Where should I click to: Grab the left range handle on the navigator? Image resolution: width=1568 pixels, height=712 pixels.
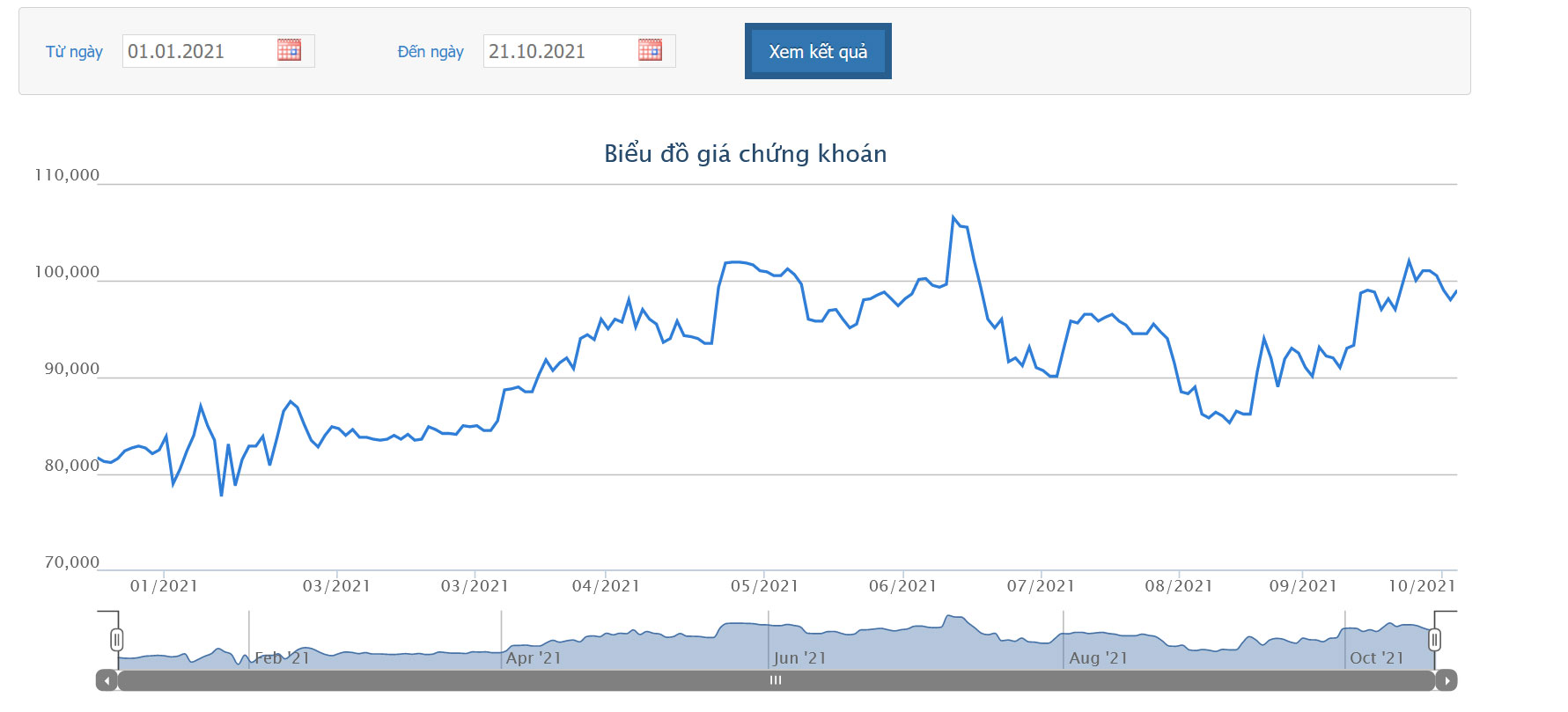[x=117, y=640]
